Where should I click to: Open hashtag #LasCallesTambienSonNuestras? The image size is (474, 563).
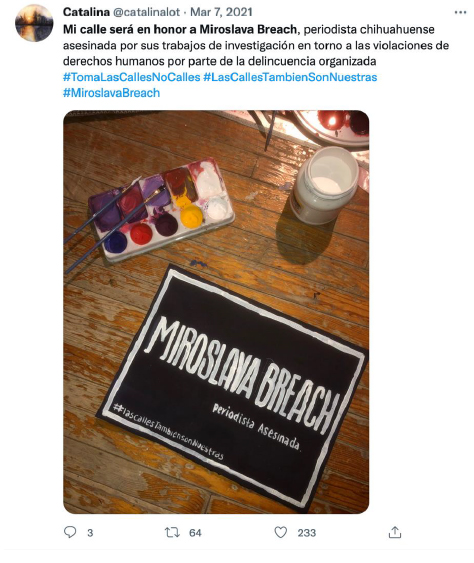(x=290, y=77)
